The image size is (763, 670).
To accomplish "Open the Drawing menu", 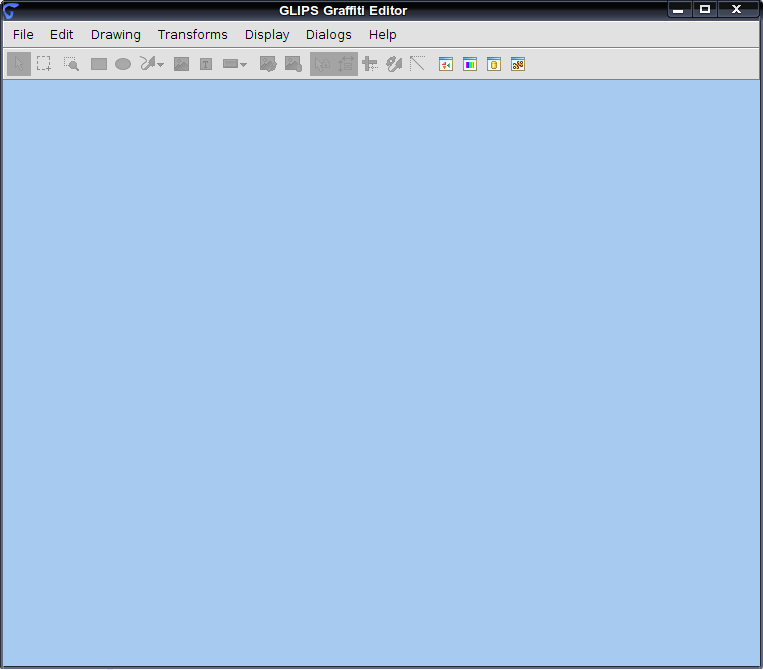I will pos(116,35).
